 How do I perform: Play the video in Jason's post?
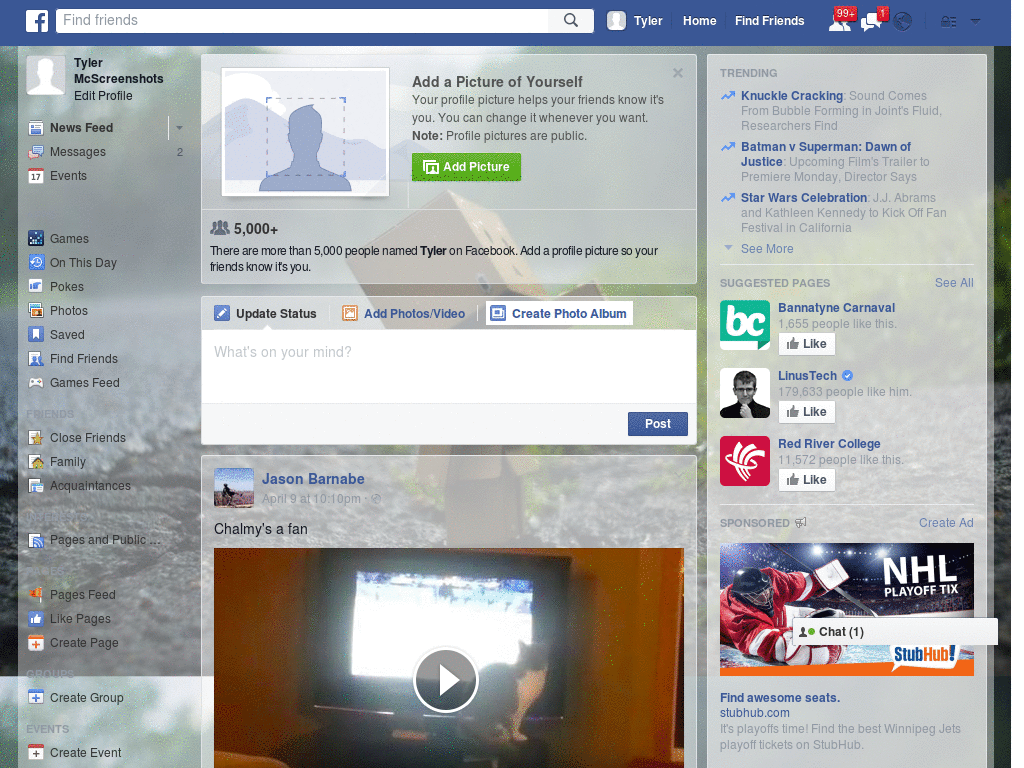coord(446,680)
